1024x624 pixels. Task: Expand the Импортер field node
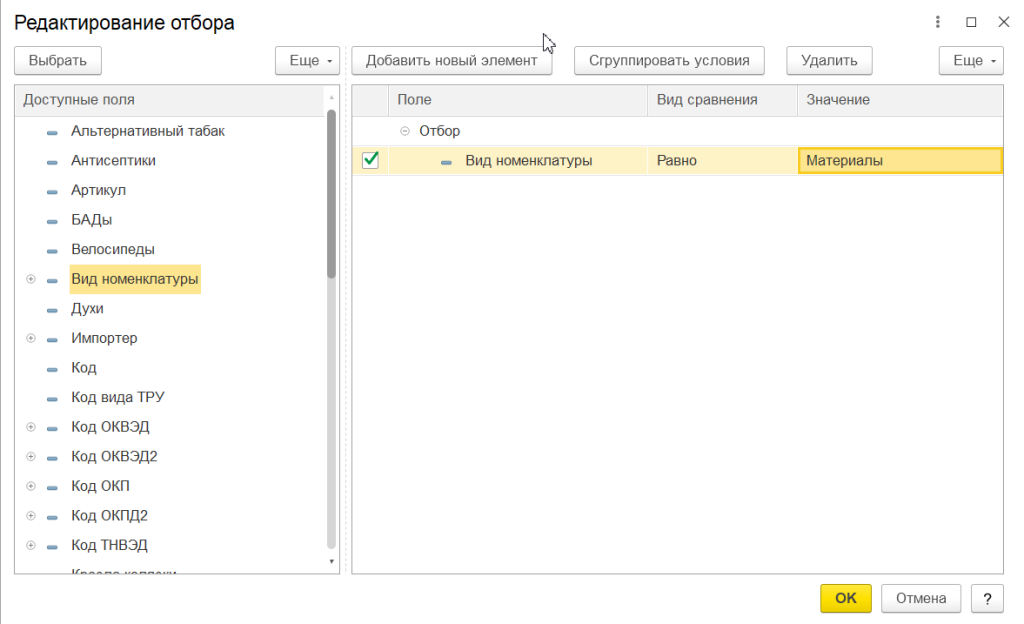coord(31,338)
